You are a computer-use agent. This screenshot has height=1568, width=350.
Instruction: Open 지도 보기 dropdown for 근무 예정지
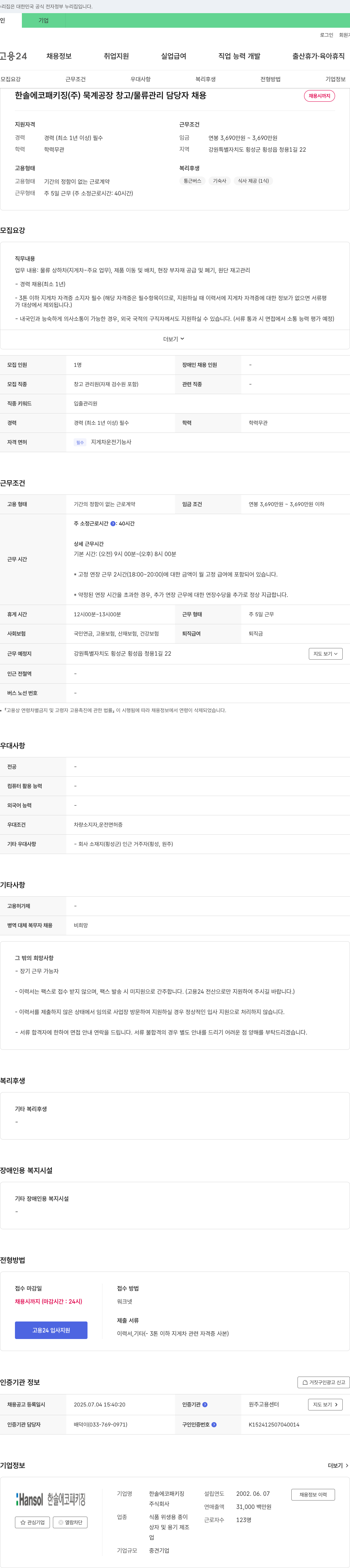pos(326,654)
